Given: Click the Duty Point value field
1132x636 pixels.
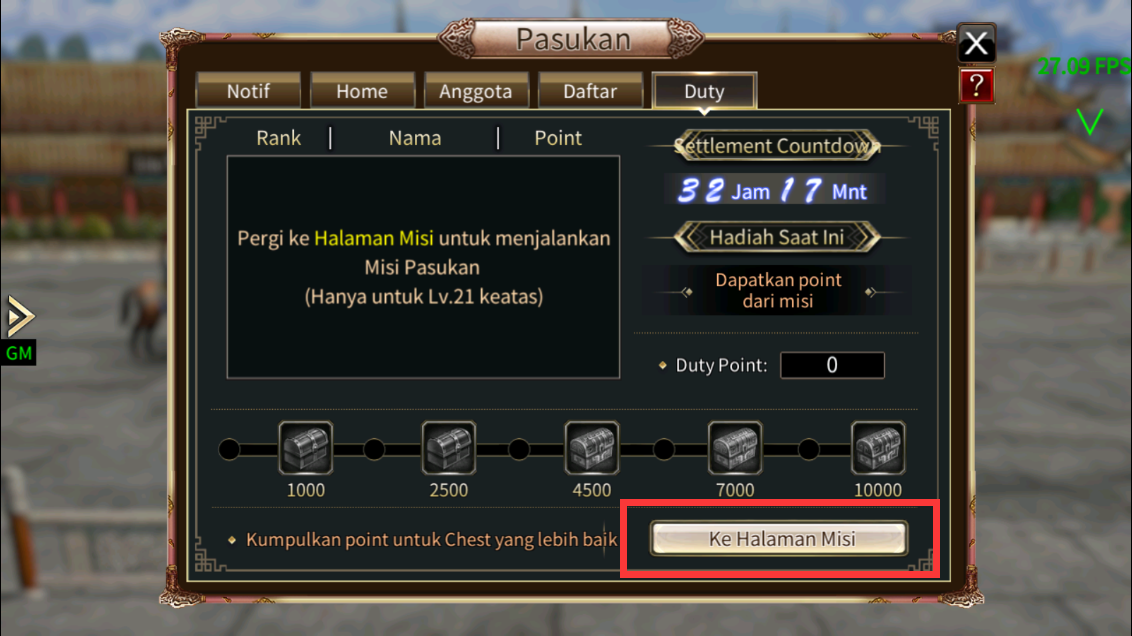Looking at the screenshot, I should pos(832,365).
